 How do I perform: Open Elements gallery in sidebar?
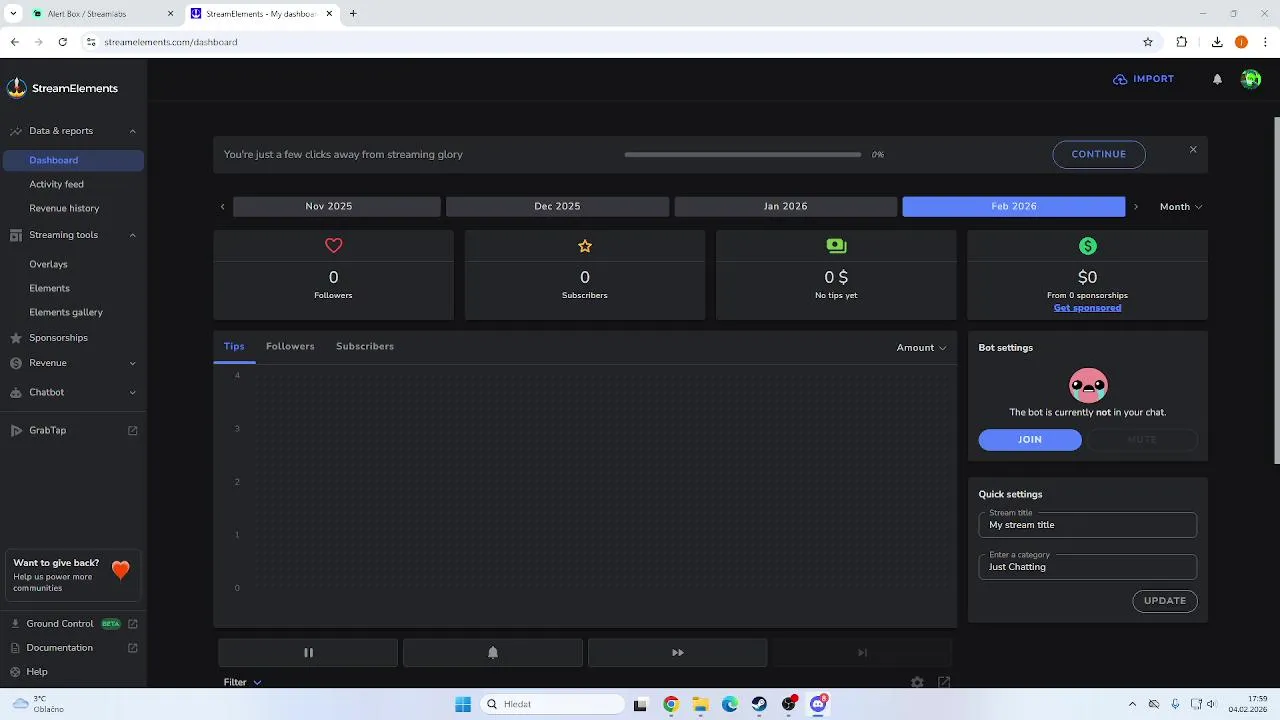pyautogui.click(x=66, y=312)
